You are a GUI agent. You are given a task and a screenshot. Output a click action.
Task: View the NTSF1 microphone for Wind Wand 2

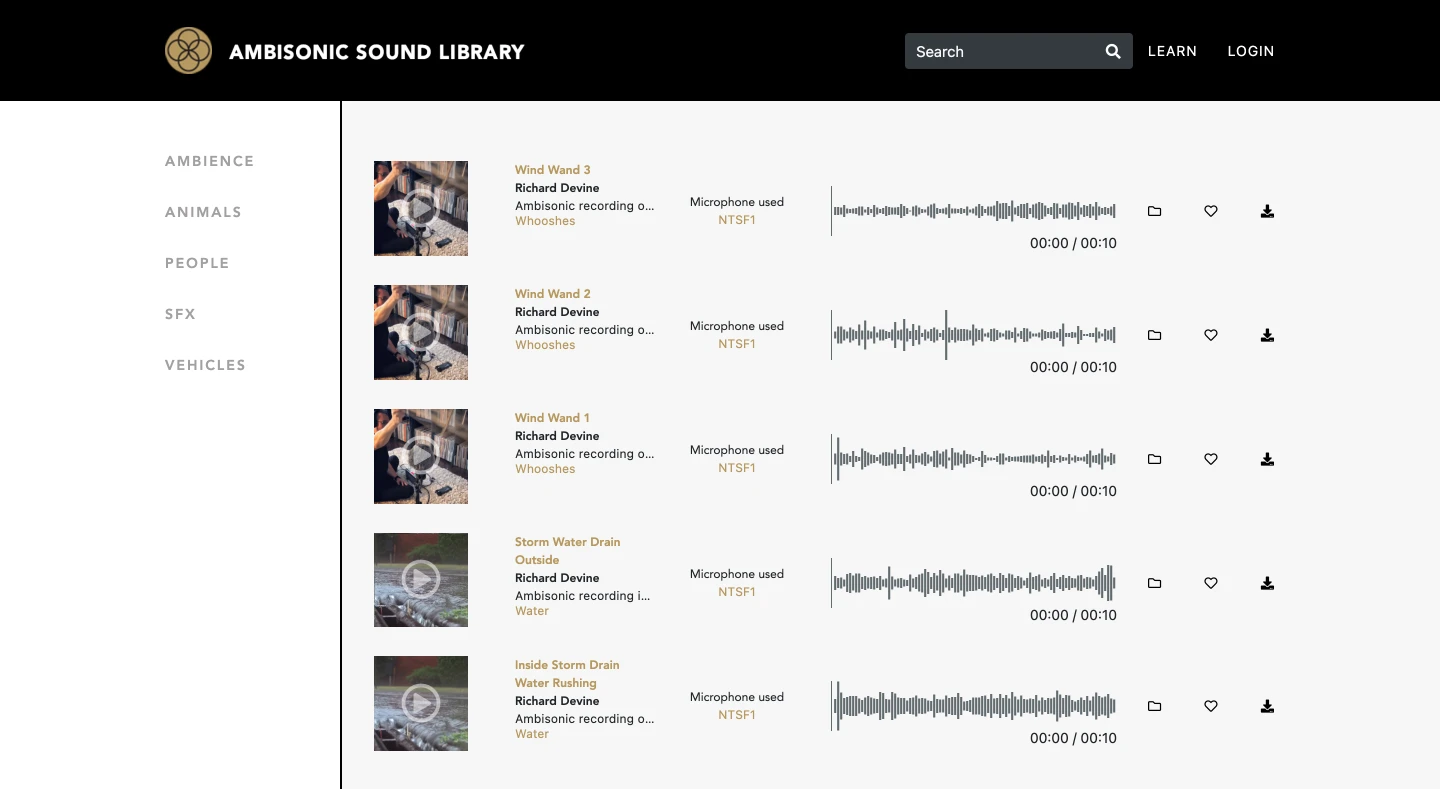click(x=737, y=344)
